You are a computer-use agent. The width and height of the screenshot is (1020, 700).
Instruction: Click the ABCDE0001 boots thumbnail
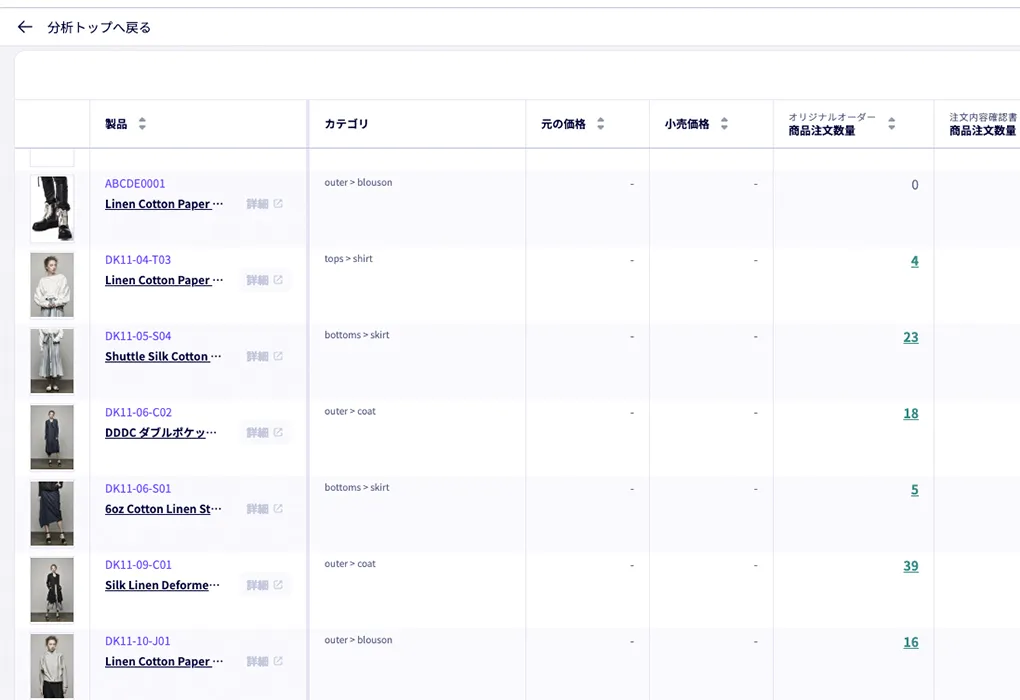coord(52,208)
